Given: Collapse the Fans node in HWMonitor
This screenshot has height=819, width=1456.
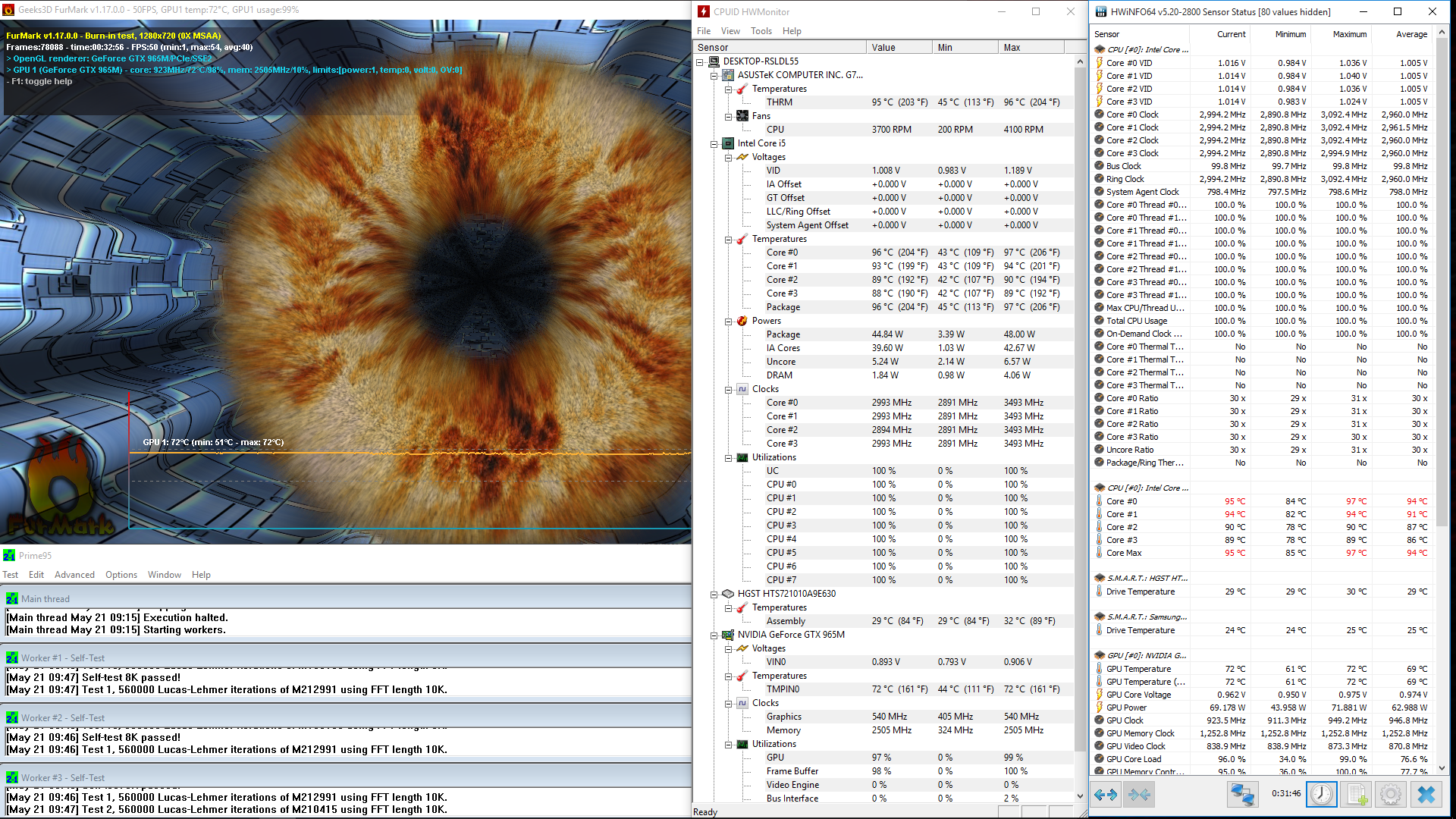Looking at the screenshot, I should point(728,117).
